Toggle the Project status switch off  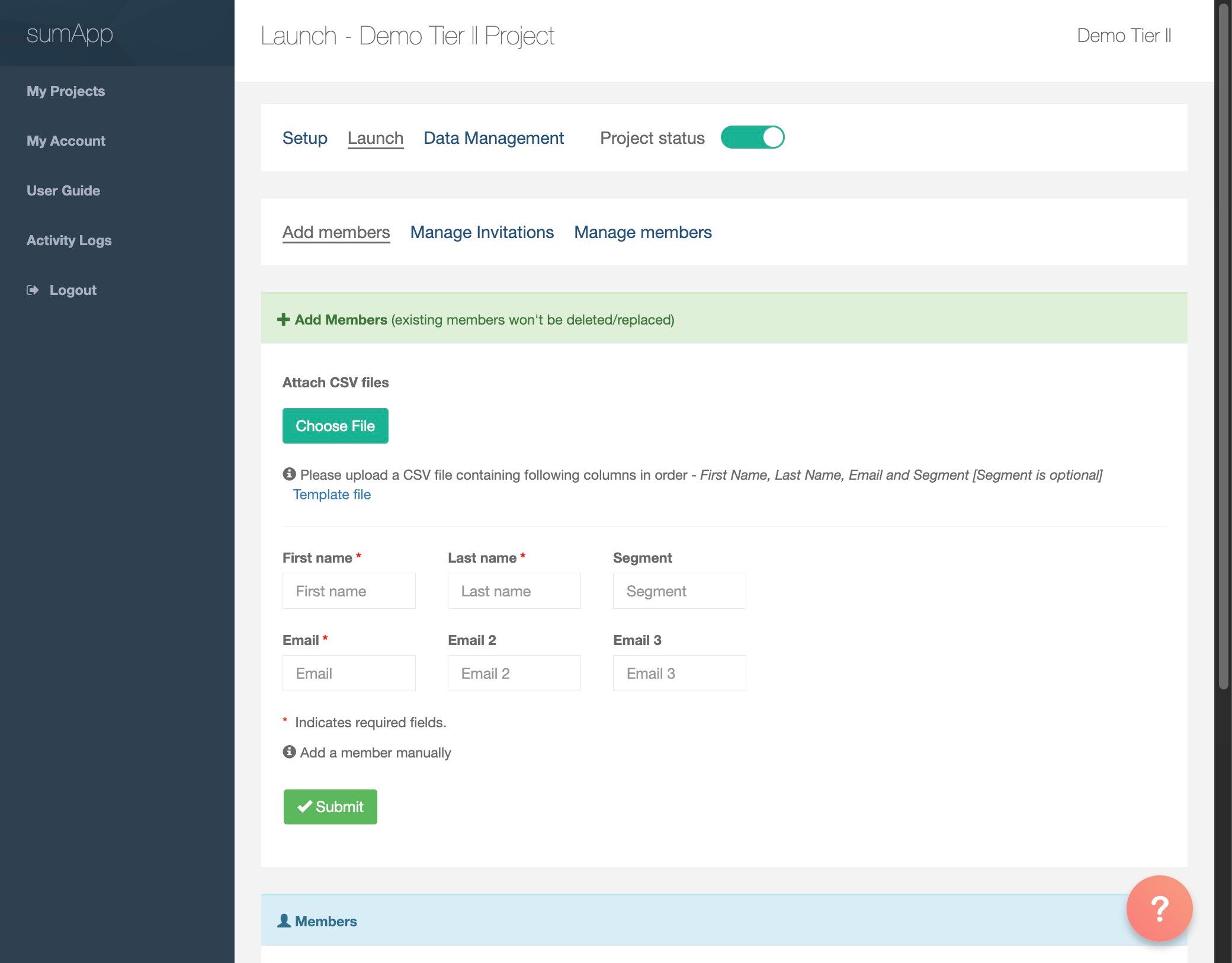752,137
